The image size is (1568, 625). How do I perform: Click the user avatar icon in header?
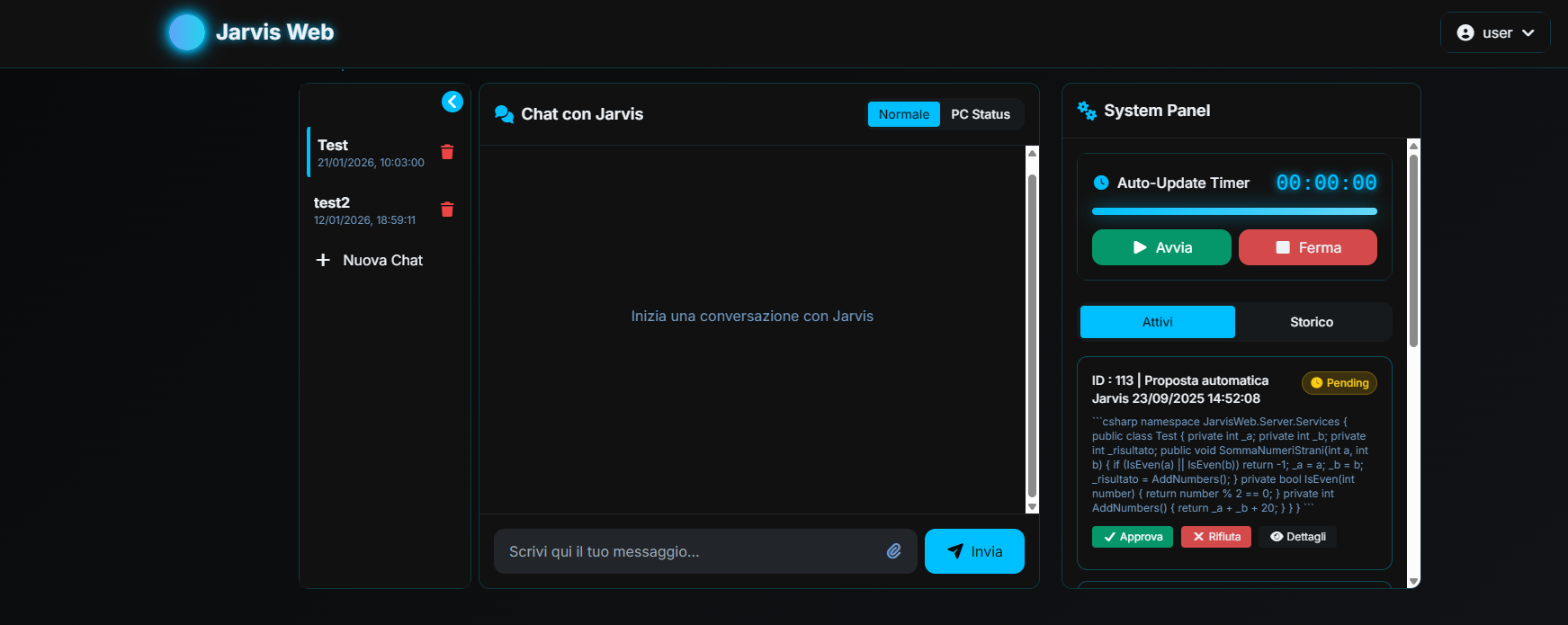pyautogui.click(x=1465, y=32)
